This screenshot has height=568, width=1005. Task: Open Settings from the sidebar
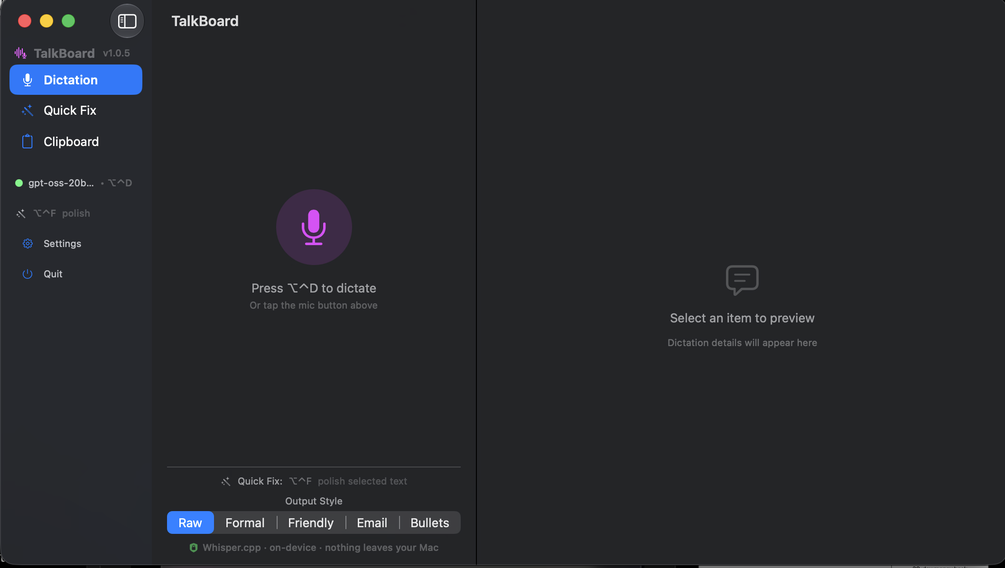coord(62,244)
